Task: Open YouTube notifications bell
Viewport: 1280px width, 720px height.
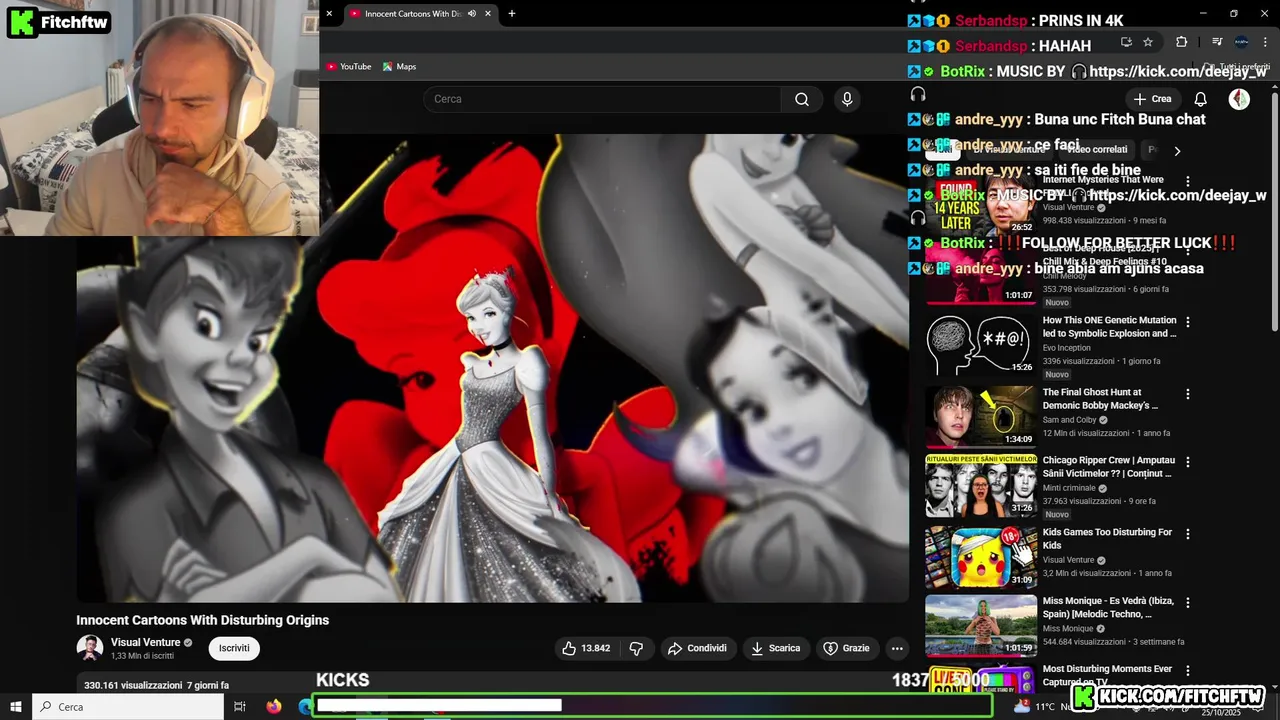Action: 1201,99
